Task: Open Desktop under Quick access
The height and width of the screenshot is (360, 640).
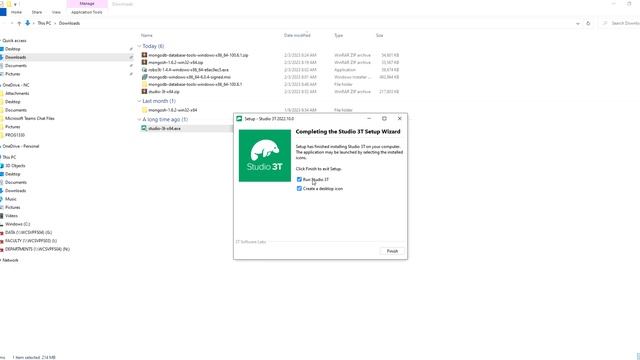Action: click(x=12, y=49)
